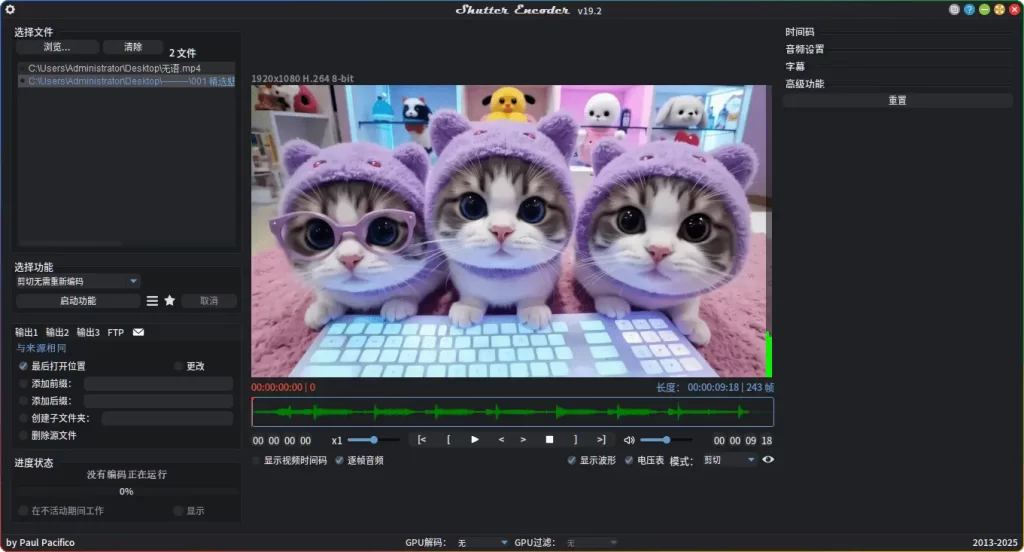Click 重置 reset button
Screen dimensions: 1024x552
click(897, 101)
